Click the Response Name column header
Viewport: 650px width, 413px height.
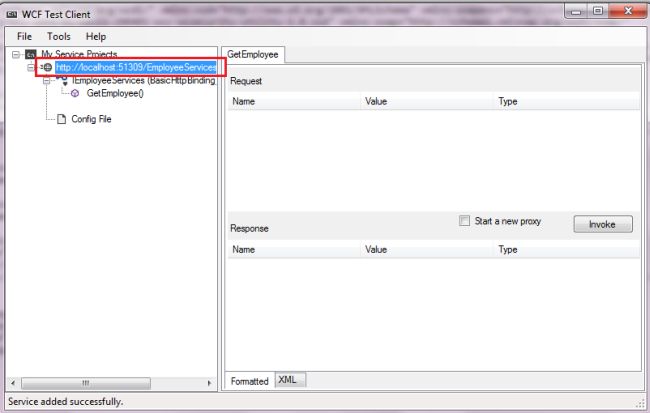294,250
